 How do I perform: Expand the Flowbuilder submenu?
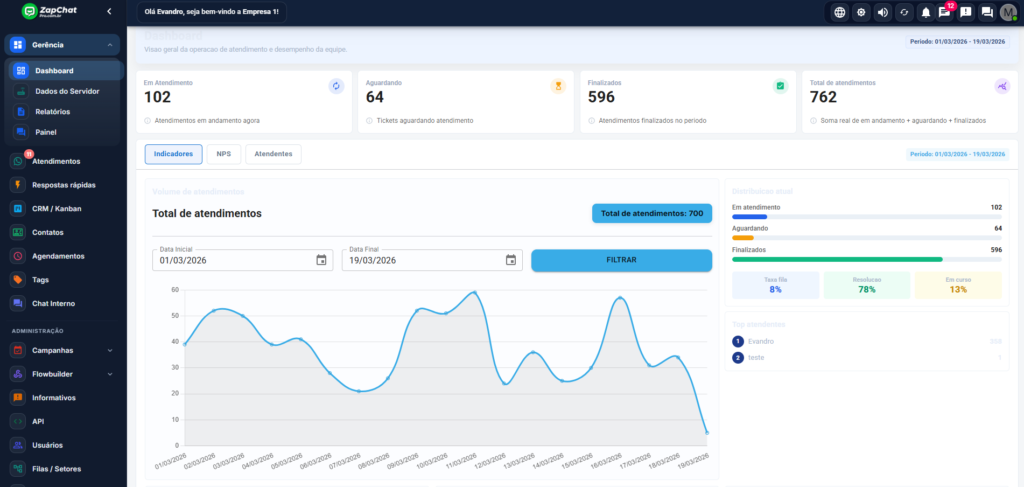click(108, 374)
